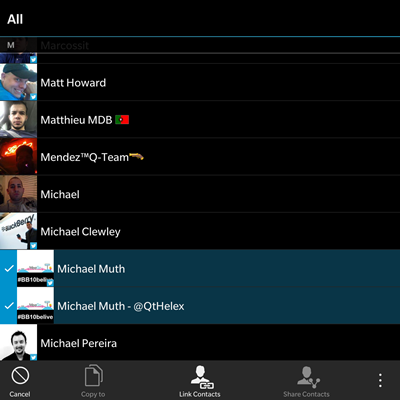This screenshot has height=400, width=400.
Task: Tap Matthieu MDB's profile photo
Action: (x=18, y=120)
